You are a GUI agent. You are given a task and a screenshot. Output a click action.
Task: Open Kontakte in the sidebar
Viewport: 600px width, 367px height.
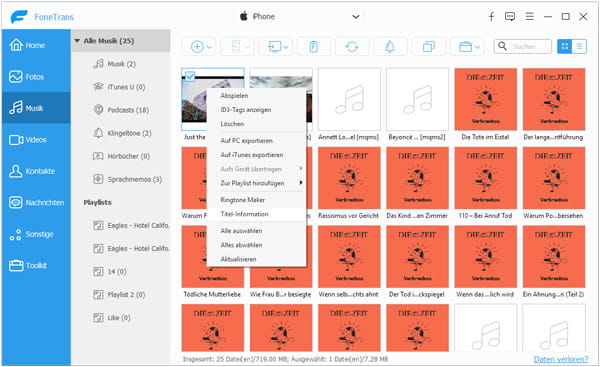tap(36, 171)
